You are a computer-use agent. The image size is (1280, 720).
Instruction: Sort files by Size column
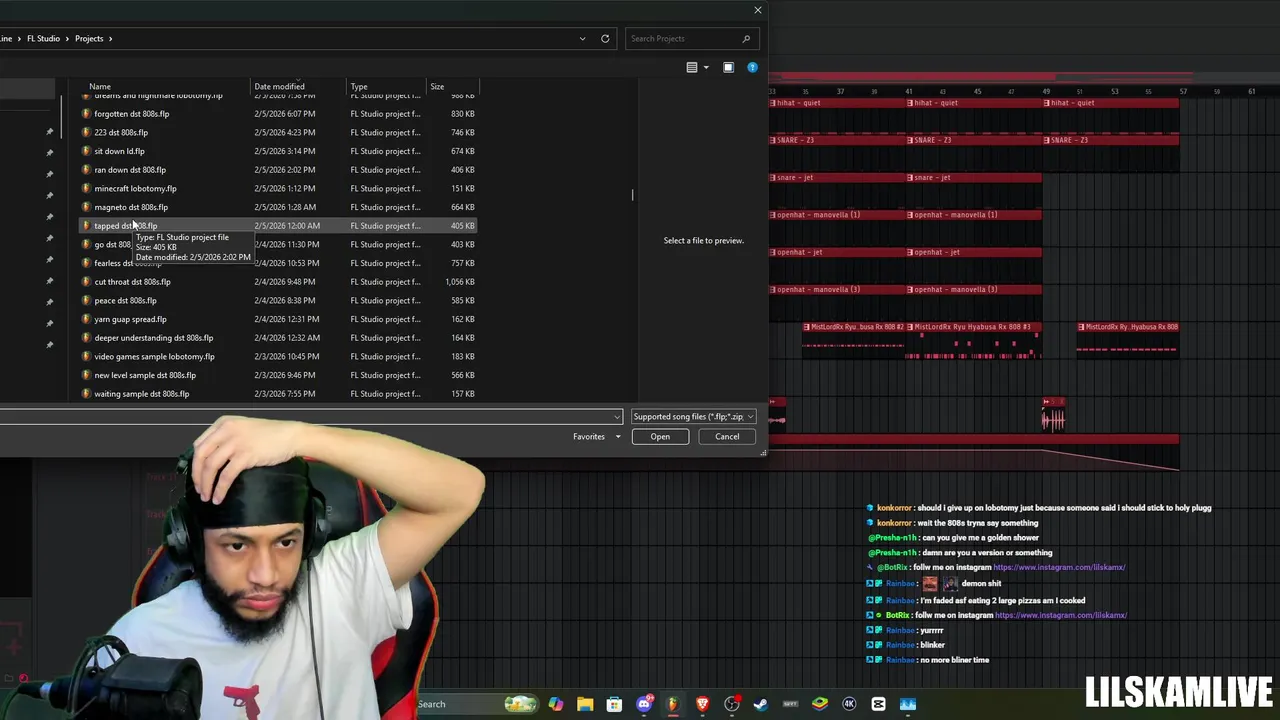437,86
